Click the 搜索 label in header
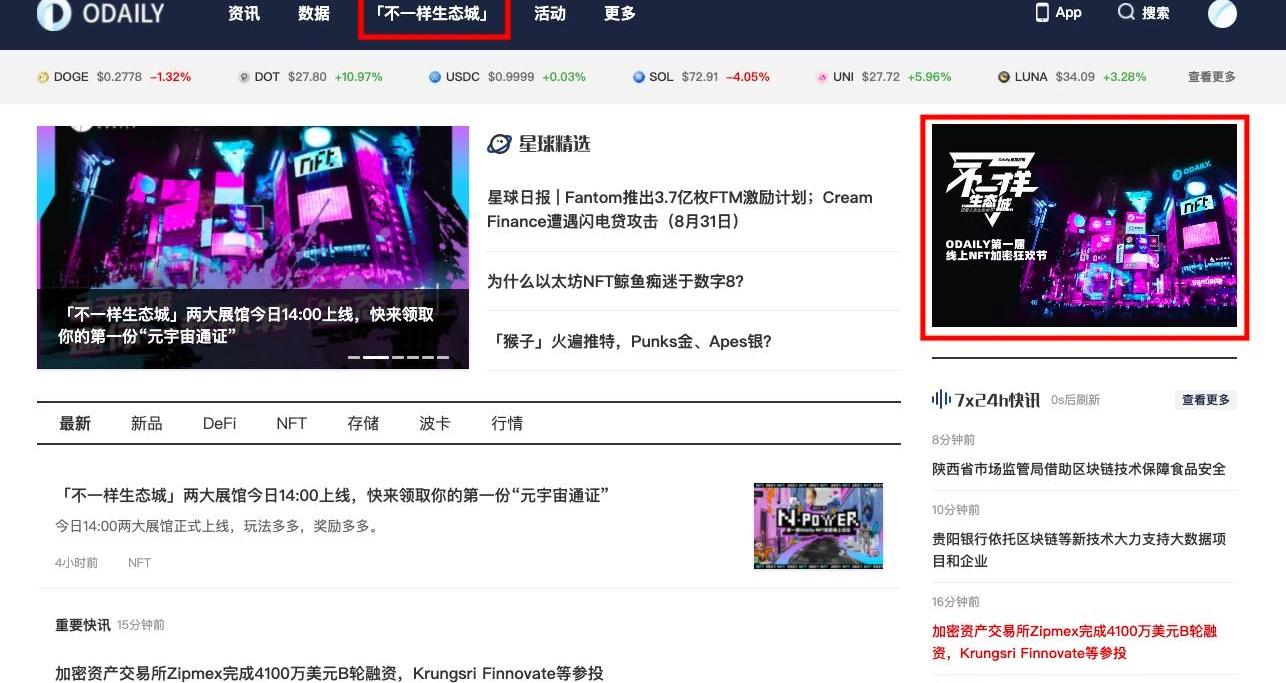This screenshot has width=1286, height=683. coord(1156,13)
